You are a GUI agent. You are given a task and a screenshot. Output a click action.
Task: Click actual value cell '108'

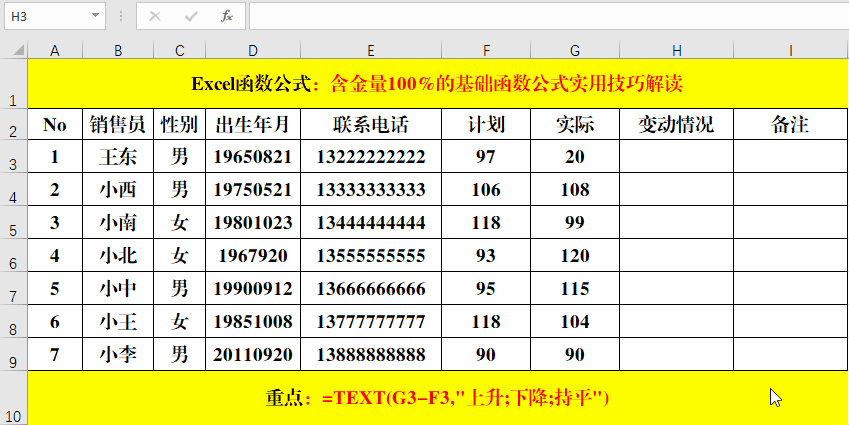pyautogui.click(x=575, y=189)
